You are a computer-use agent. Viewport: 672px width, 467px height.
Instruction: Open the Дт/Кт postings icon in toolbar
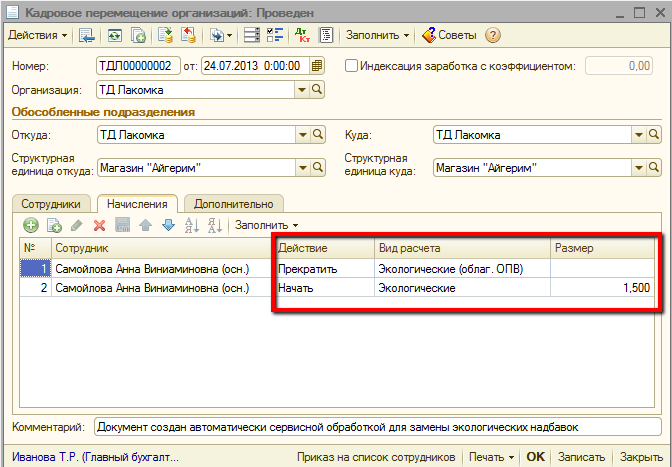coord(302,35)
